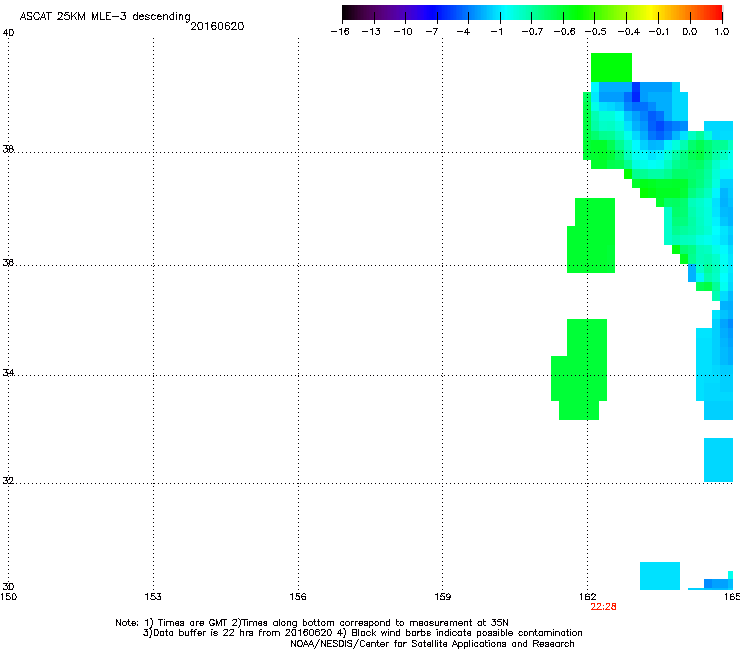Screen dimensions: 740x650
Task: Click the 156 longitude axis label
Action: pos(298,597)
